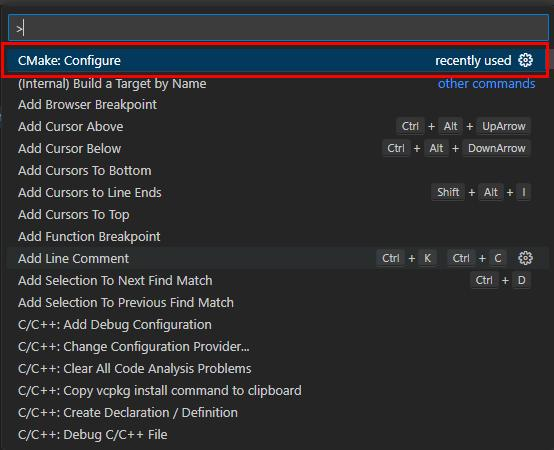Open C/C++: Change Configuration Provider...
This screenshot has height=450, width=554.
(x=277, y=347)
